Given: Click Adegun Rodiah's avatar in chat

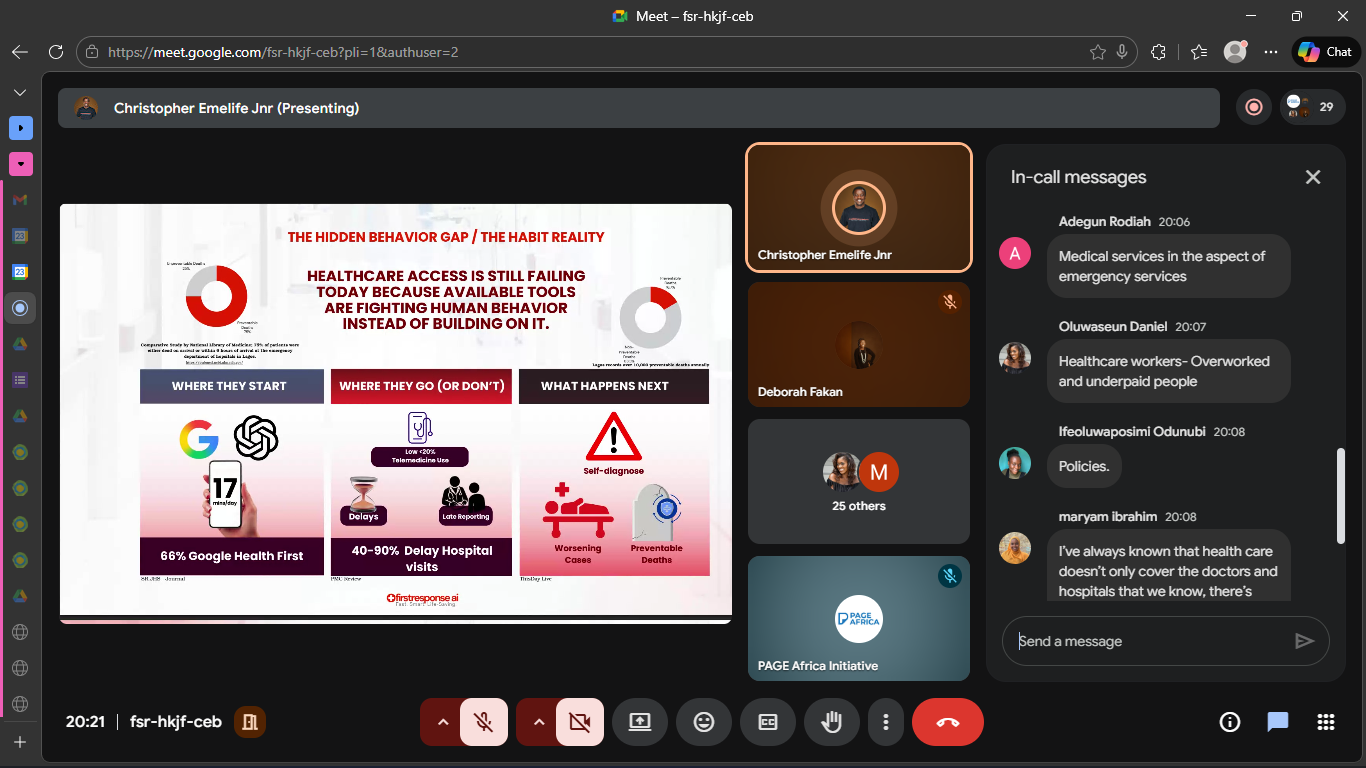Looking at the screenshot, I should click(x=1015, y=253).
